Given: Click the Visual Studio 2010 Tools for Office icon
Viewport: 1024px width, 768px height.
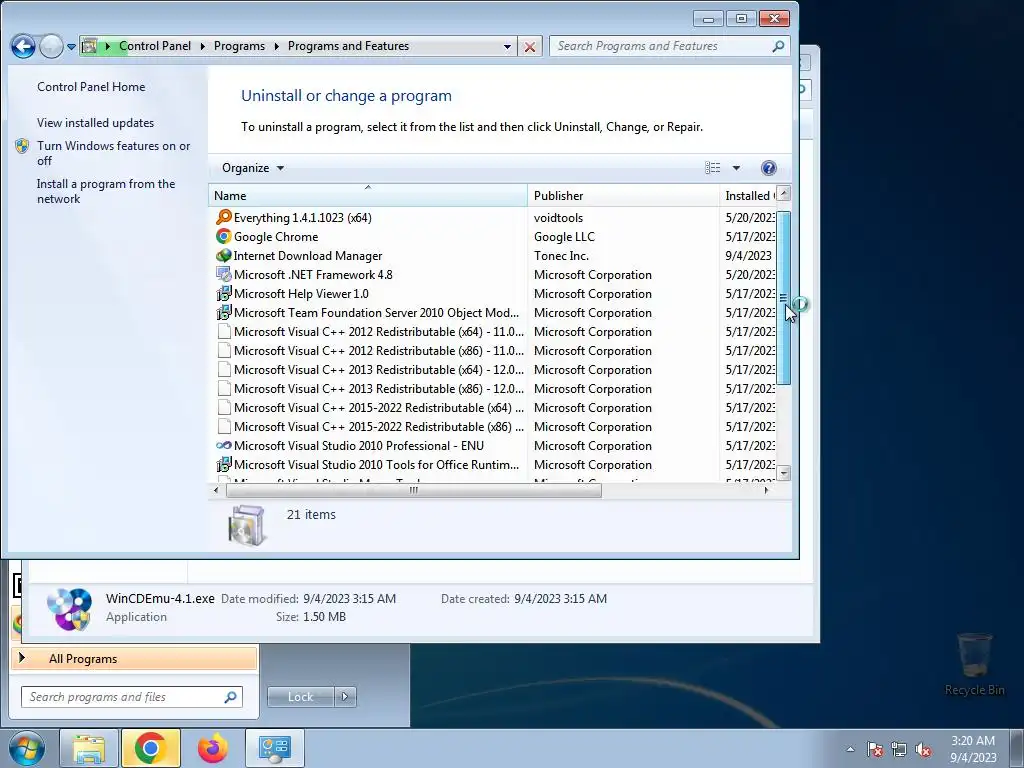Looking at the screenshot, I should tap(223, 464).
